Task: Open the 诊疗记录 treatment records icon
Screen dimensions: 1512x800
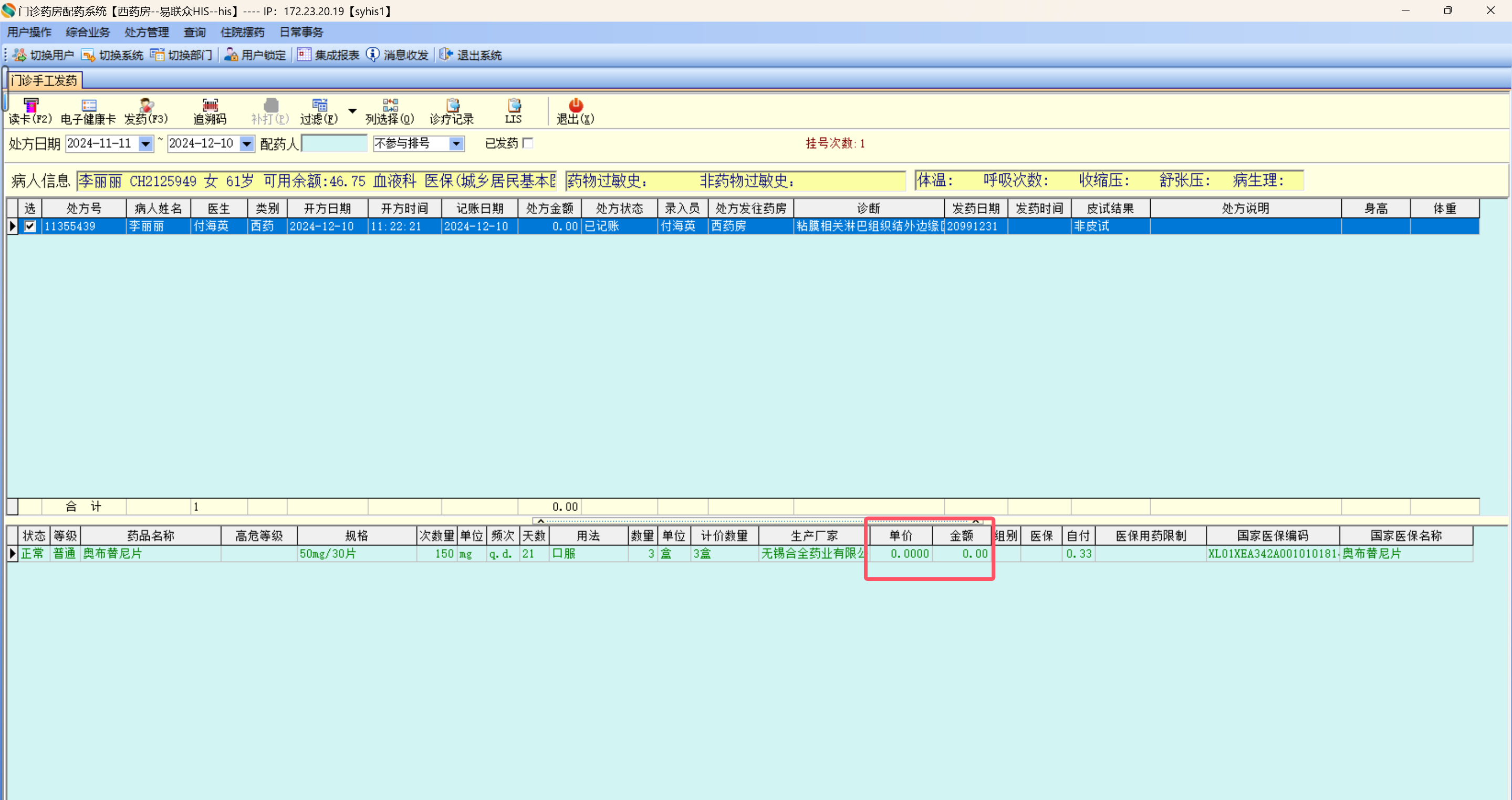Action: [452, 110]
